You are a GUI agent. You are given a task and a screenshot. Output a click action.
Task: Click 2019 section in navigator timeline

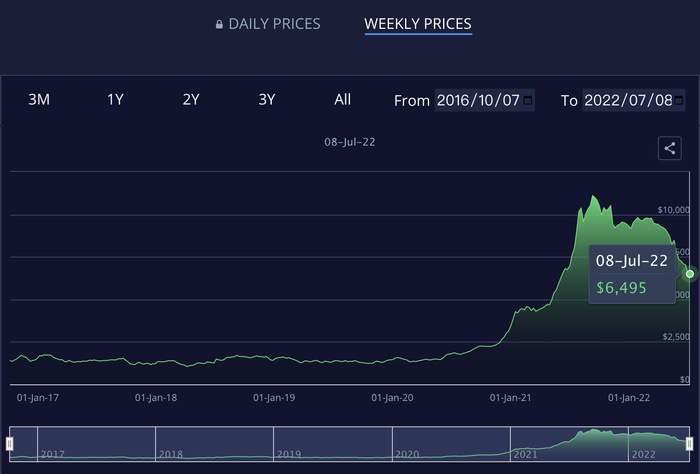click(333, 444)
